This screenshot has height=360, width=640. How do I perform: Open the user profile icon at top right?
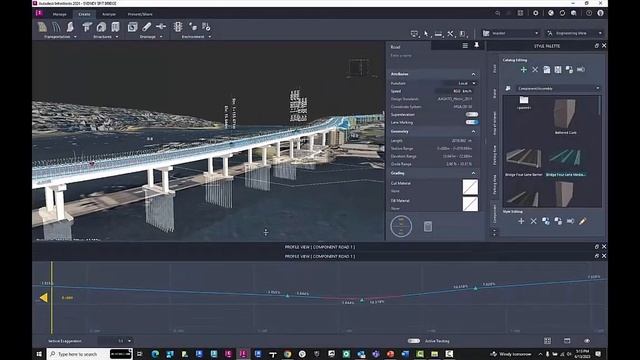(600, 13)
